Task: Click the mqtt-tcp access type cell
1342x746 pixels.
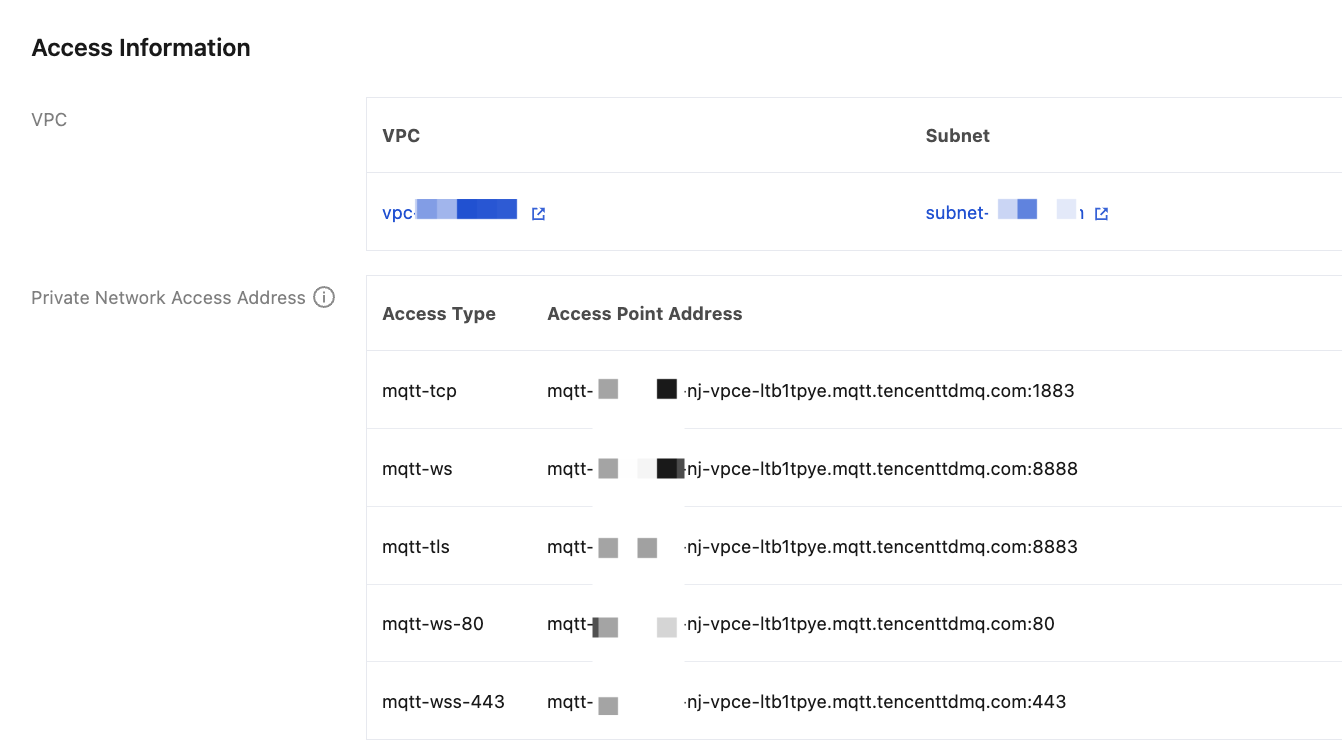Action: click(419, 390)
